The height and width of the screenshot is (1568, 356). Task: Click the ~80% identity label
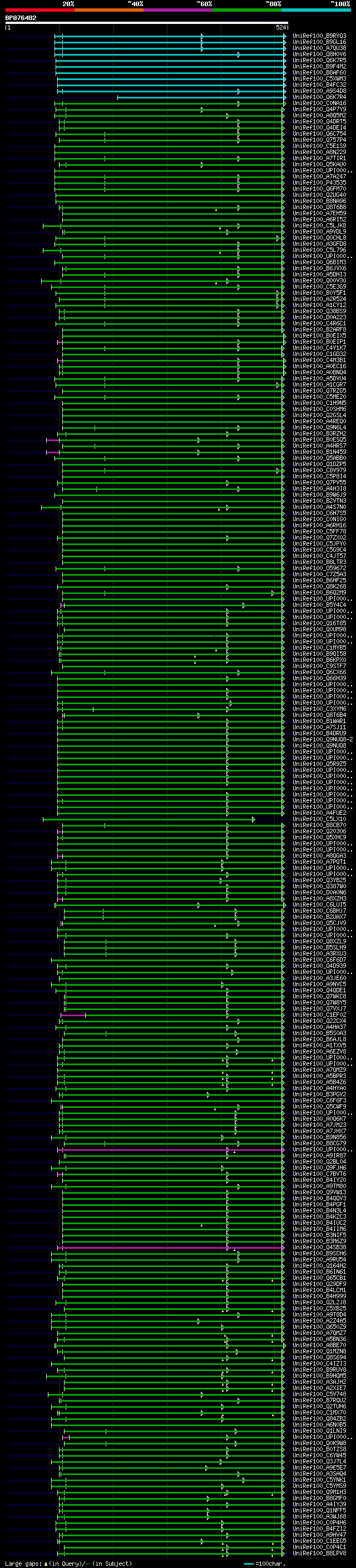point(273,4)
